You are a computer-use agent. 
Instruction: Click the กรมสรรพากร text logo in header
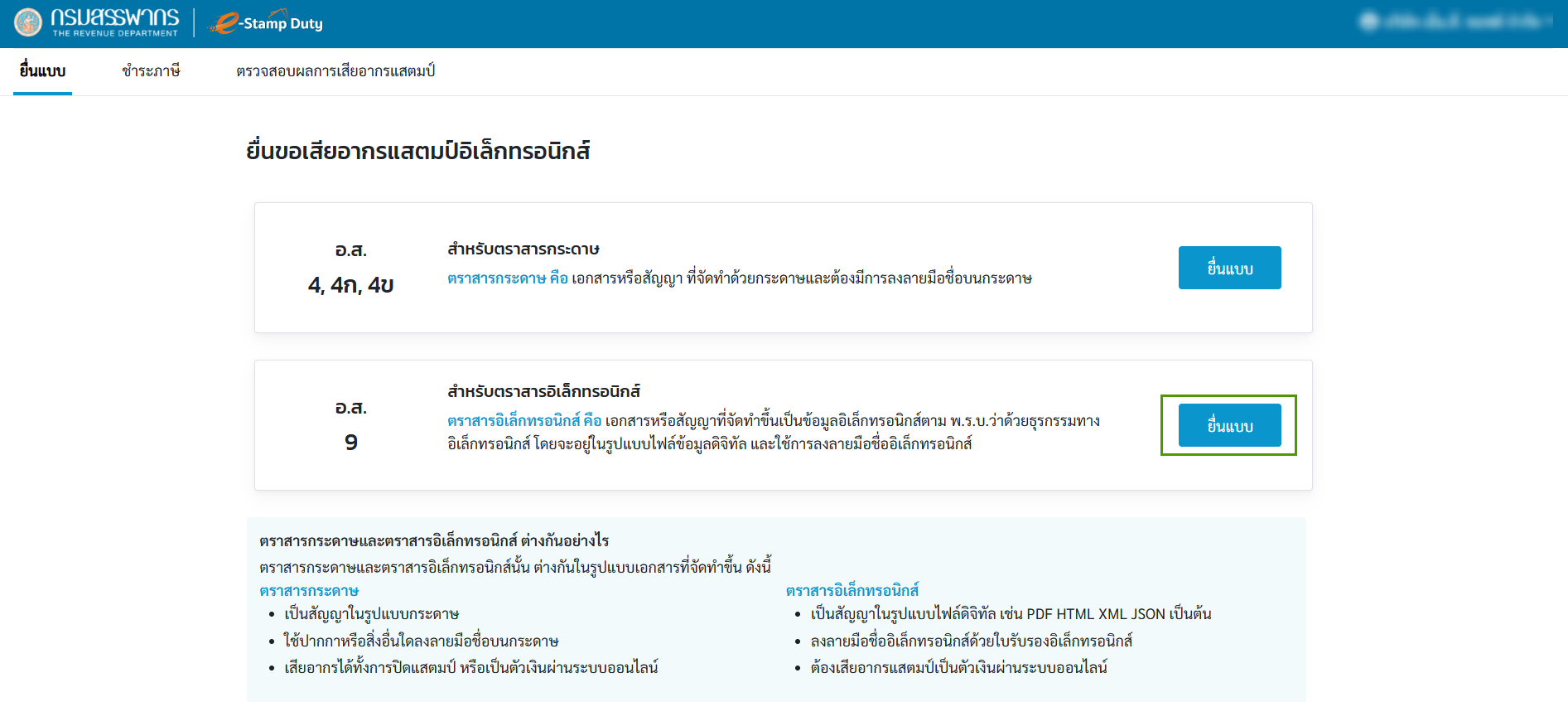[114, 20]
